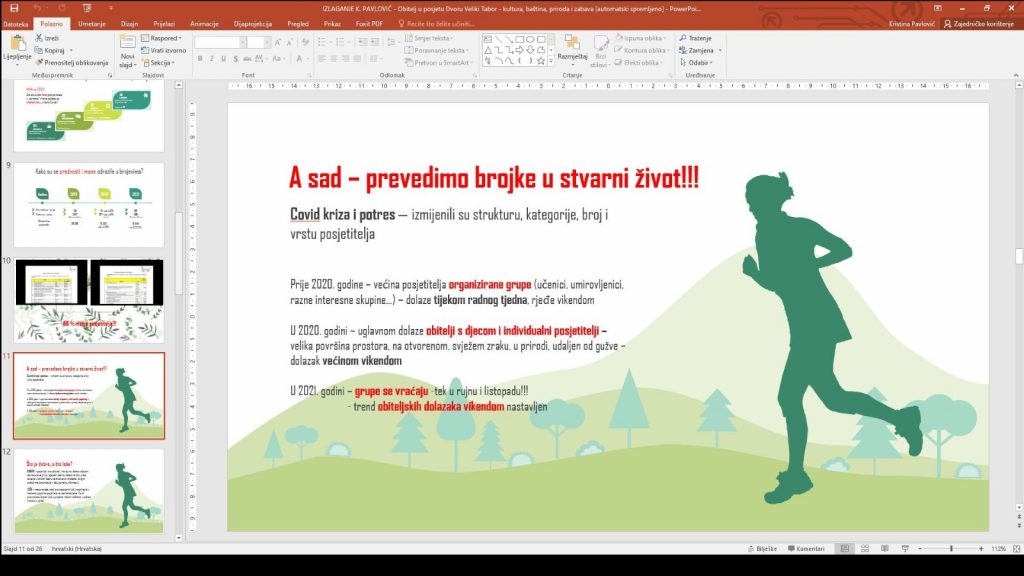1024x576 pixels.
Task: Open the Arrange (Razmještaj) tool
Action: pos(572,47)
